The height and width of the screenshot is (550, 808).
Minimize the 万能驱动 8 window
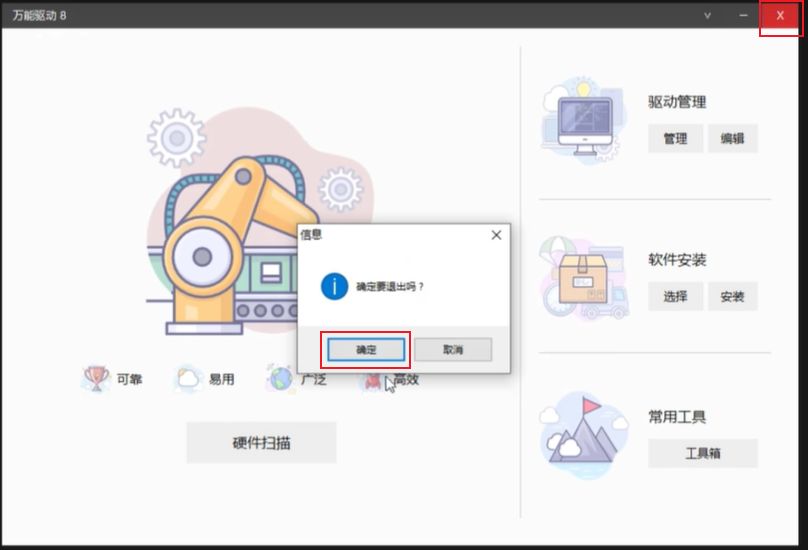pos(743,15)
